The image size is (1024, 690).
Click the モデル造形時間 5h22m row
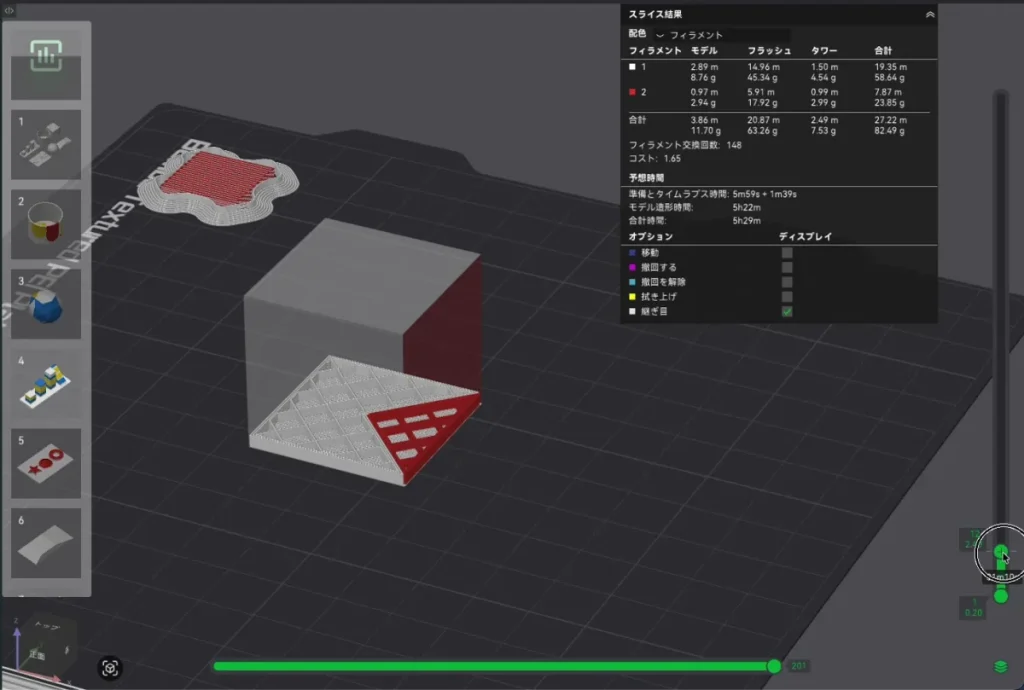click(694, 208)
